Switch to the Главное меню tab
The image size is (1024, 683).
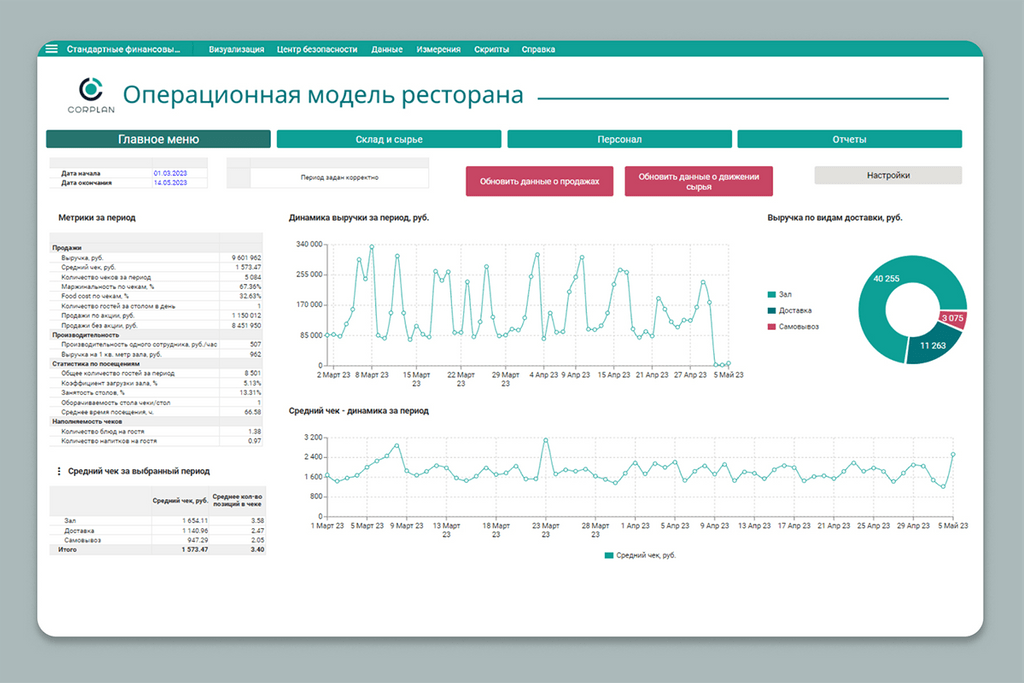coord(158,139)
